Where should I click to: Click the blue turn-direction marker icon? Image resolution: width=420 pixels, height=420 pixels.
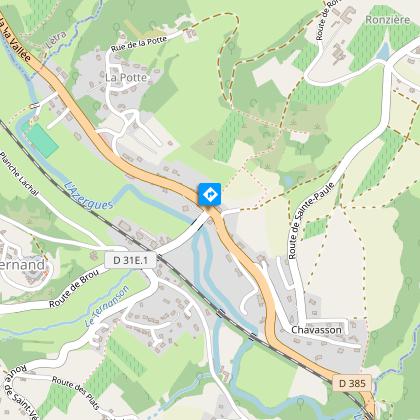(210, 194)
